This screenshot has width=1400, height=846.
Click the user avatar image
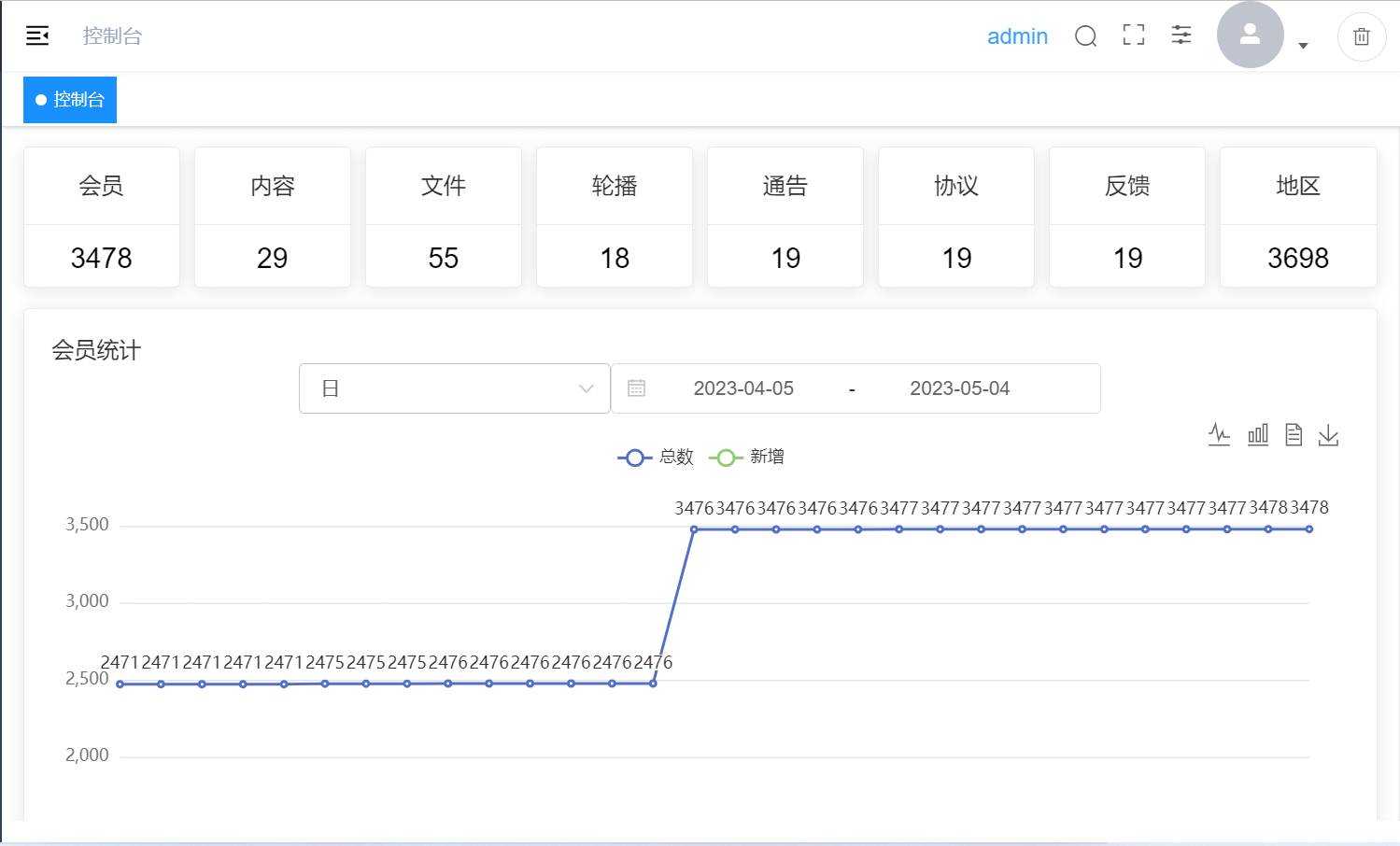pos(1251,35)
